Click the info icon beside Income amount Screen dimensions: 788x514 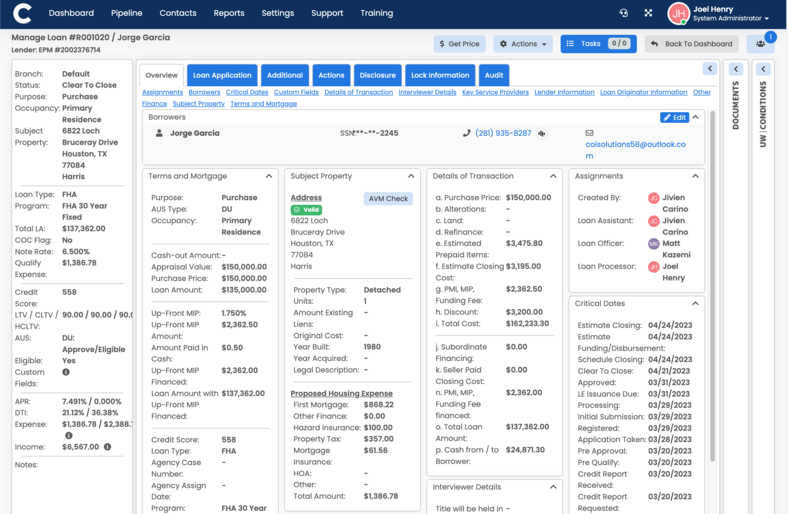107,447
